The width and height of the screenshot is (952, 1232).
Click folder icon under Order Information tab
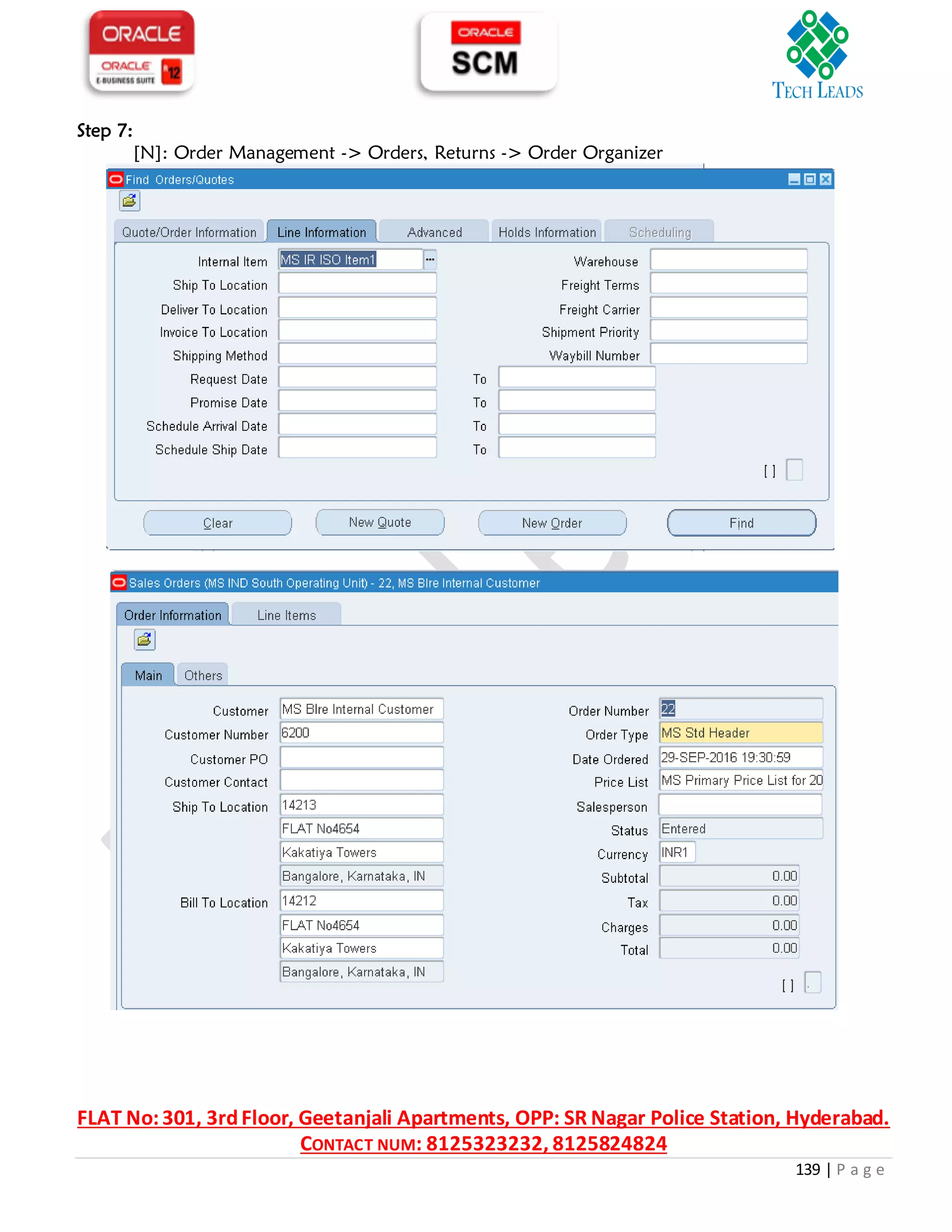145,640
